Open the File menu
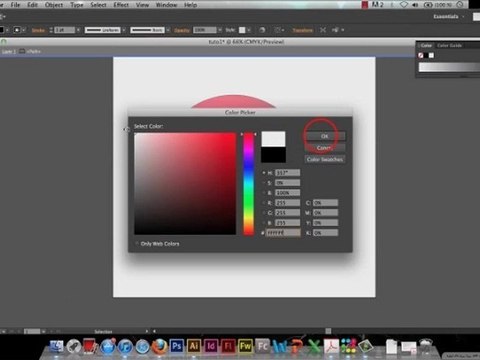 pyautogui.click(x=15, y=5)
